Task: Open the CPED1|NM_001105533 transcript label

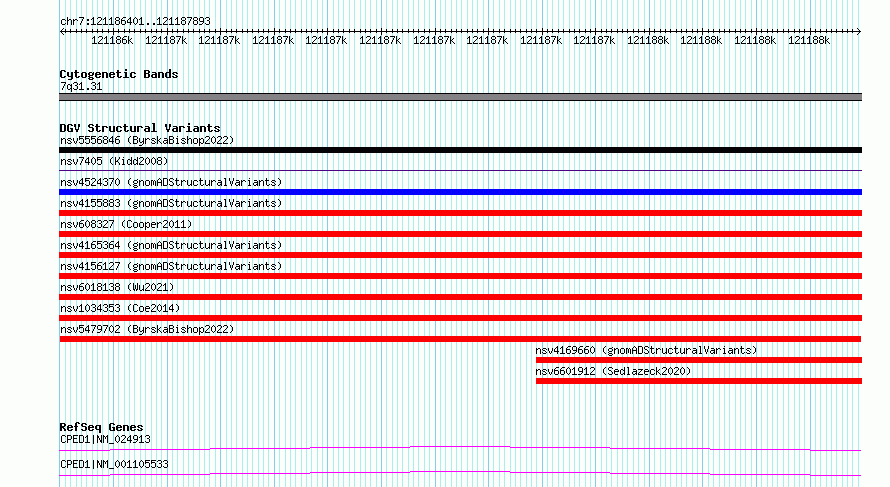Action: 114,464
